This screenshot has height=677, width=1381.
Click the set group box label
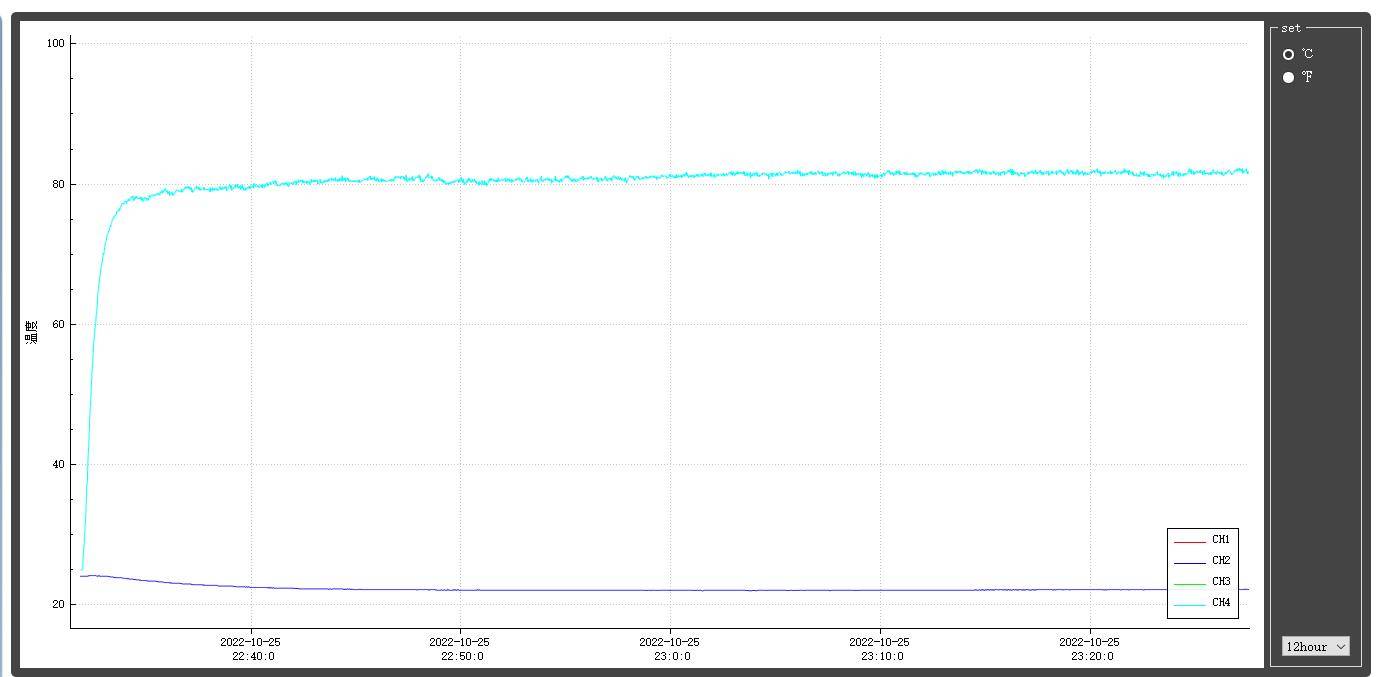tap(1291, 28)
